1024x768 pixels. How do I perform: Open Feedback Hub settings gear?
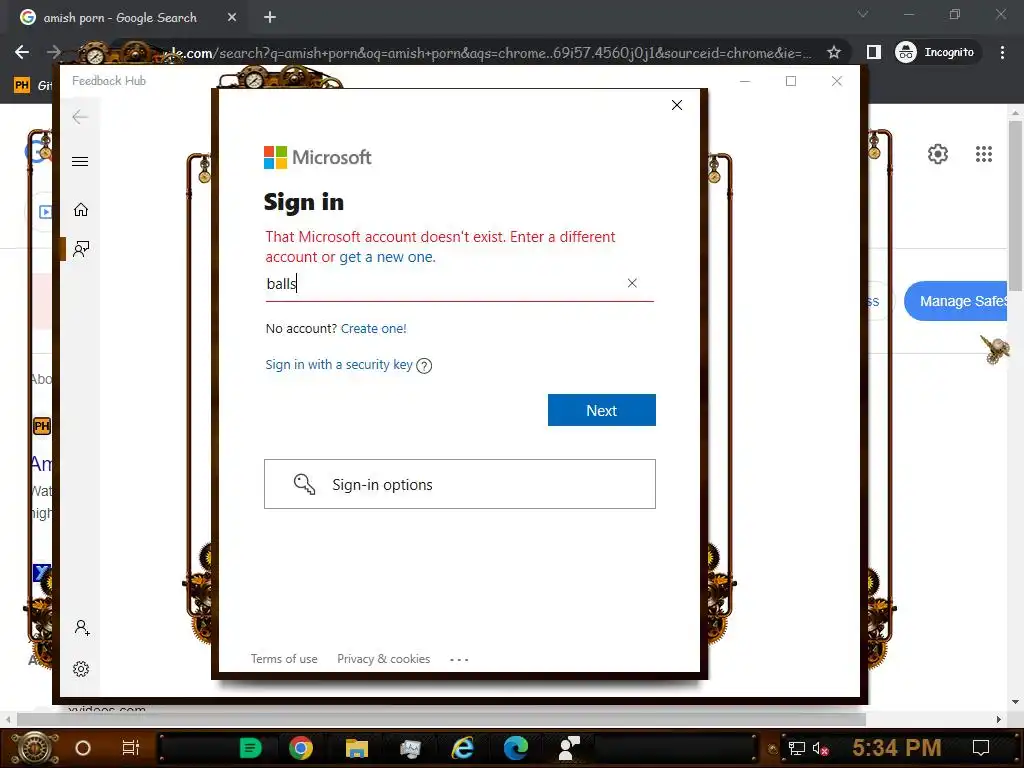point(81,669)
